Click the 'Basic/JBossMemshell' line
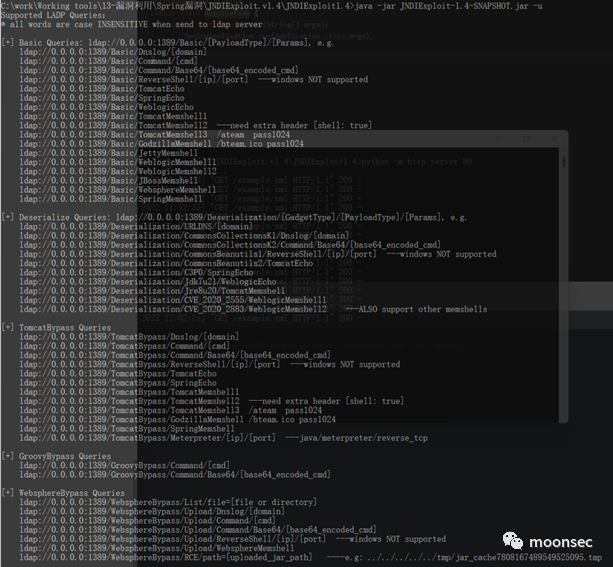This screenshot has width=613, height=567. [108, 181]
